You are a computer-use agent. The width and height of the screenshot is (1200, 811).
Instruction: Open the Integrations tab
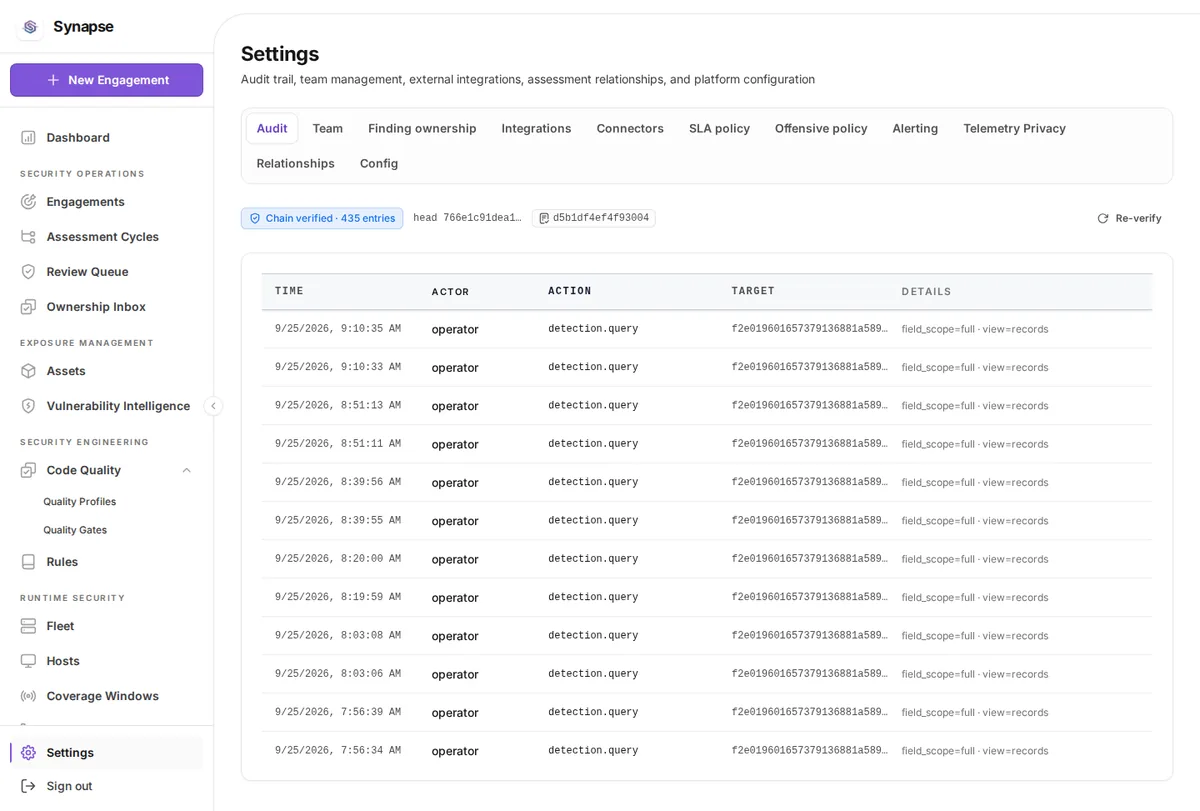537,128
